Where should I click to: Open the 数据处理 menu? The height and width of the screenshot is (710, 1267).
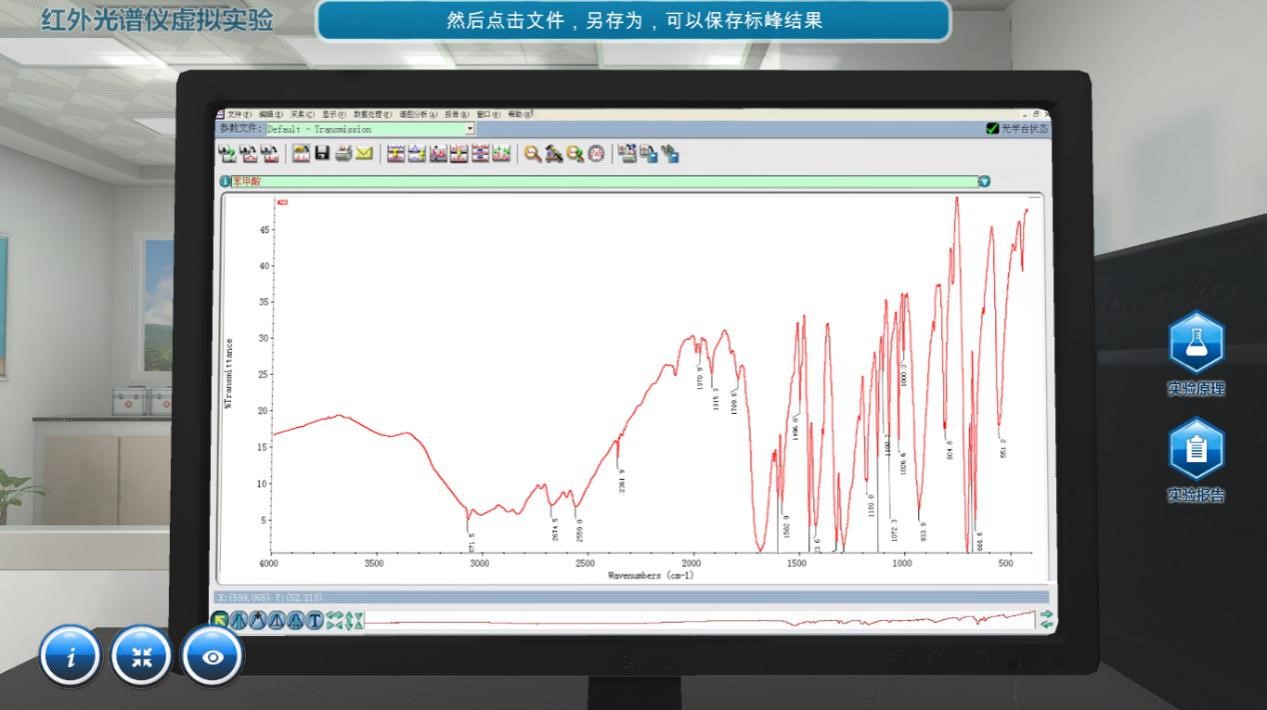pos(372,115)
